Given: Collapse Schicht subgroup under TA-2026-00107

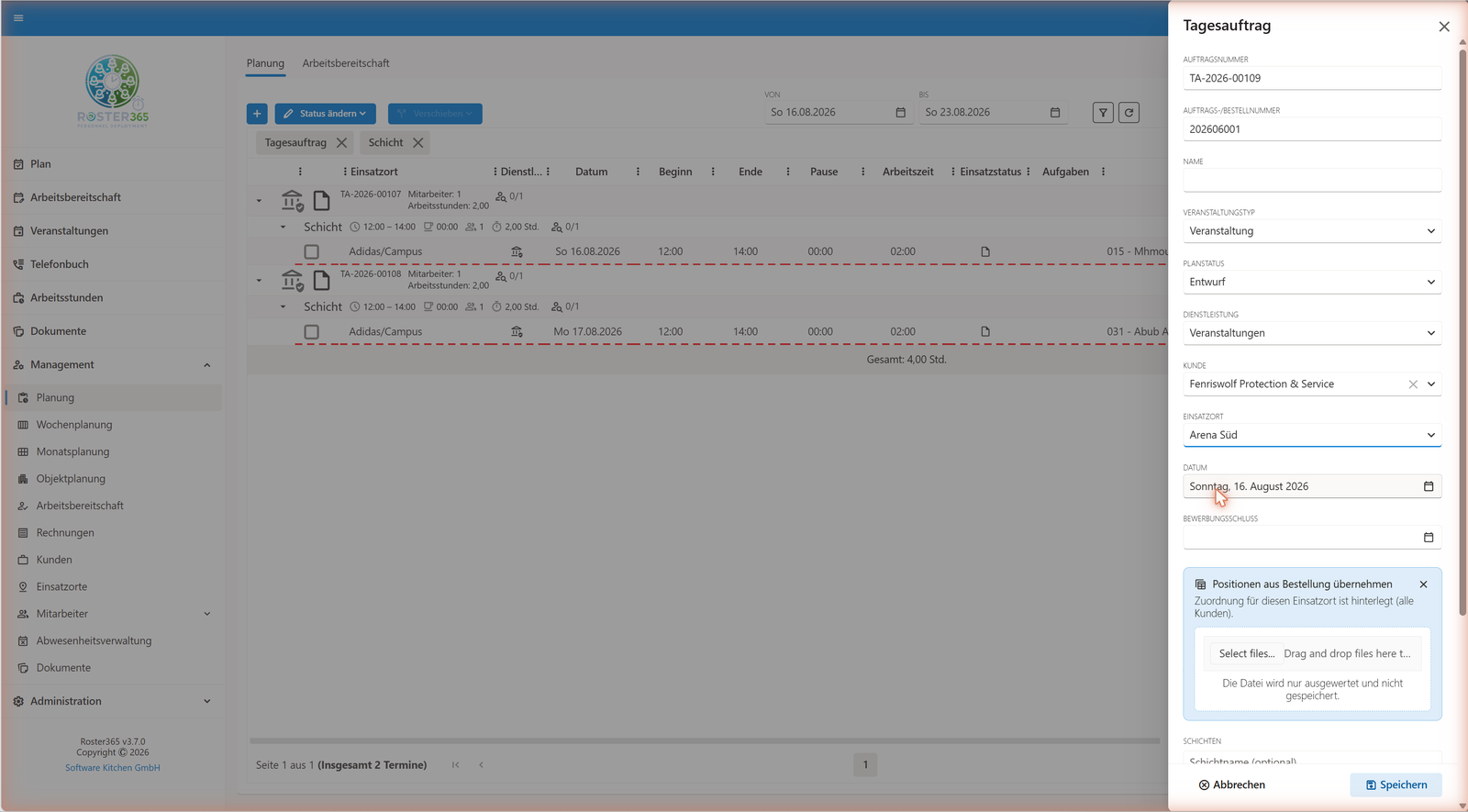Looking at the screenshot, I should tap(283, 227).
